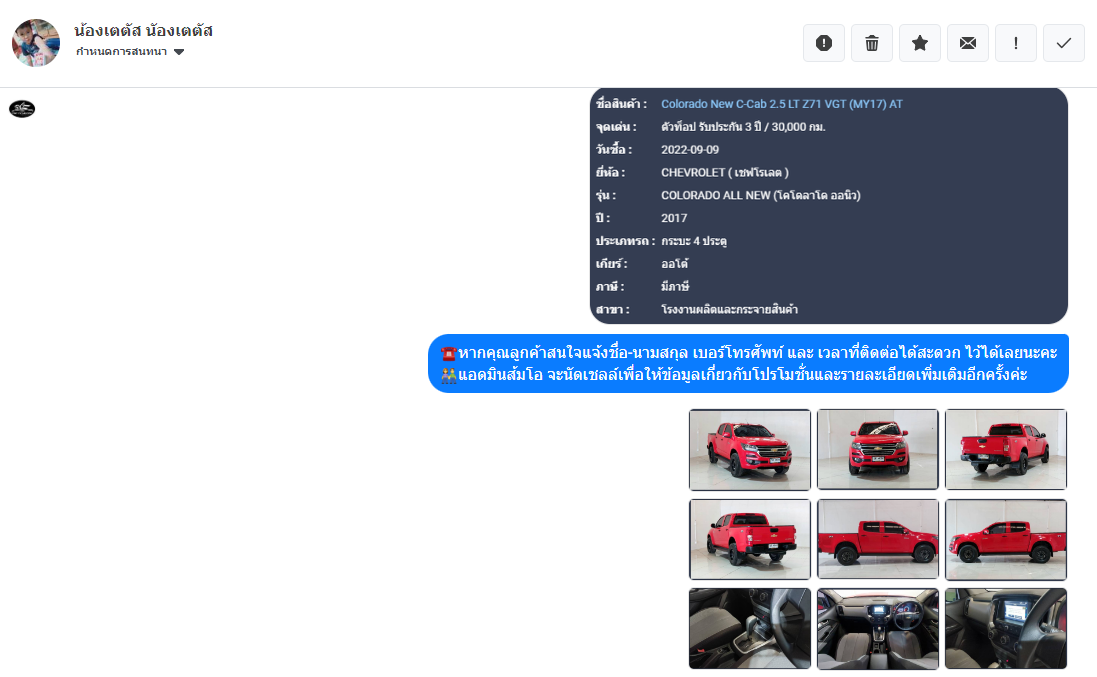
Task: Flag conversation as important with exclamation icon
Action: [x=1016, y=43]
